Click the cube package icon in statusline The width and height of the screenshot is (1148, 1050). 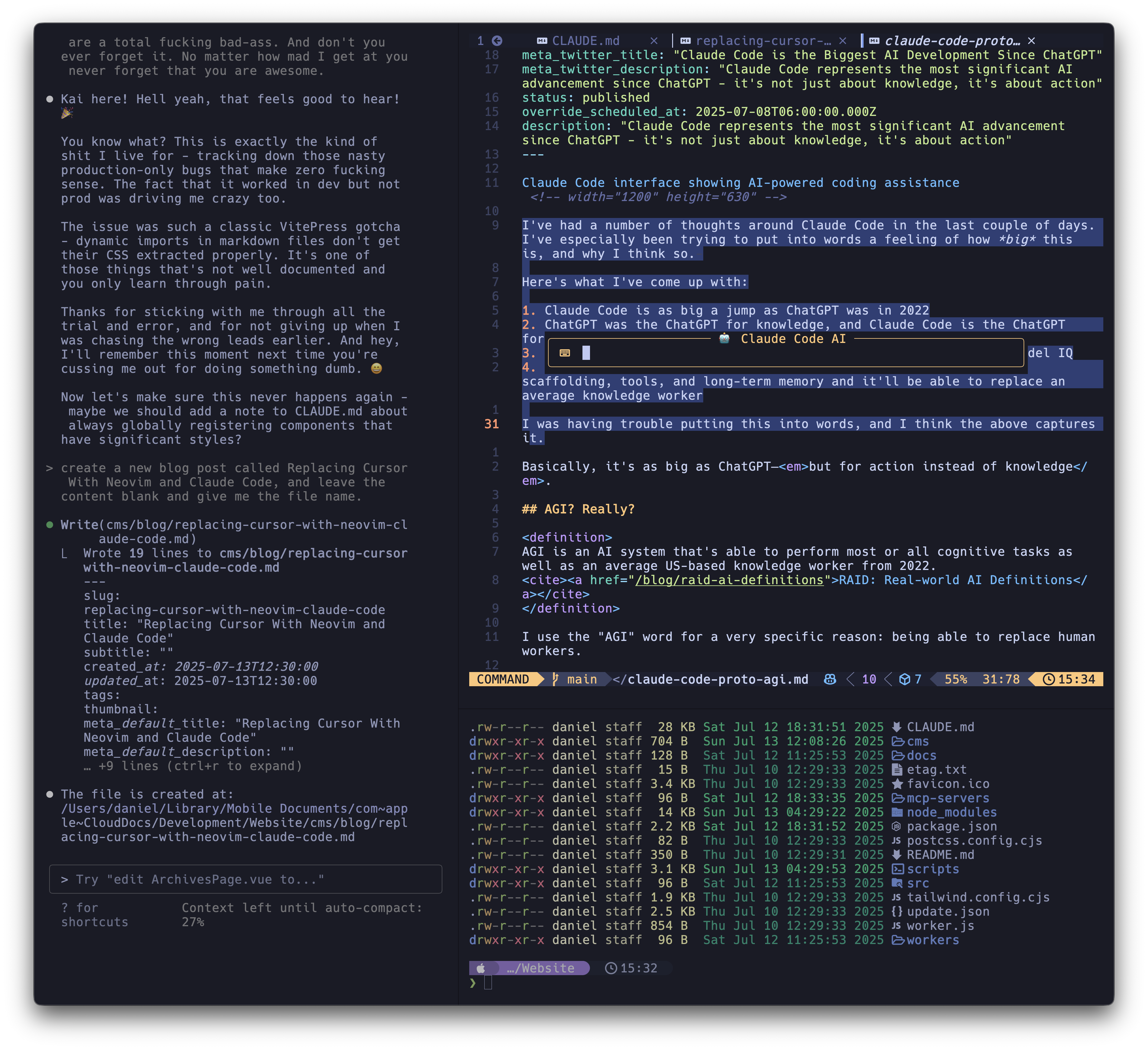point(904,679)
